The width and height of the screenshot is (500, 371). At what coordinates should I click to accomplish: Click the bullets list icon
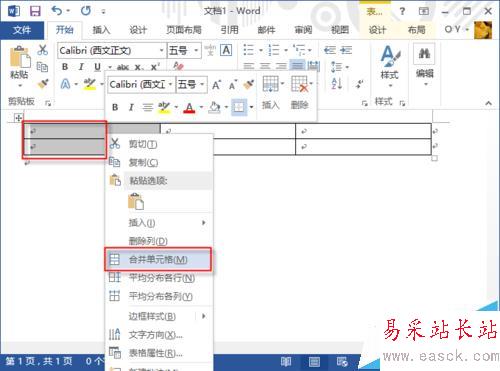click(249, 50)
